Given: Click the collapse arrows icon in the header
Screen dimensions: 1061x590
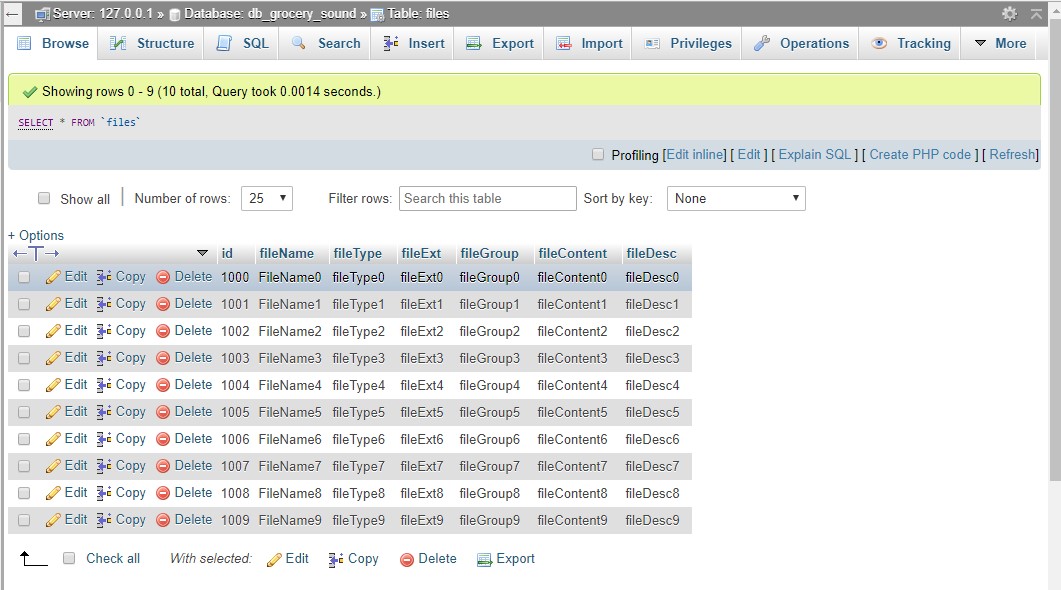Looking at the screenshot, I should [x=1036, y=14].
